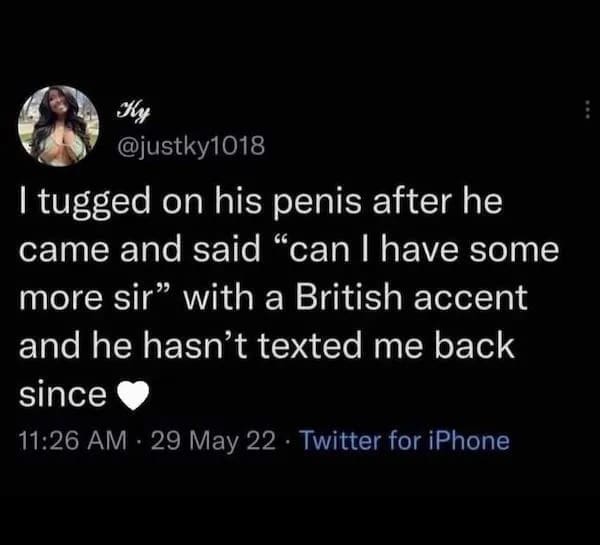Screen dimensions: 600x545
Task: Click the 11:26 AM timestamp
Action: tap(72, 441)
